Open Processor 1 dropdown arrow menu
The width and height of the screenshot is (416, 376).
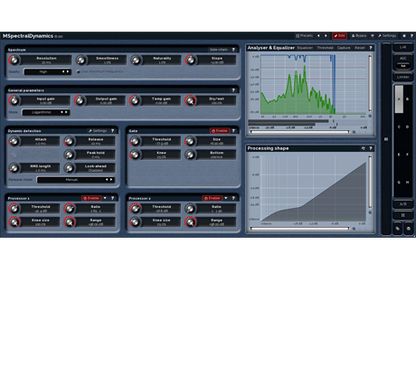pyautogui.click(x=105, y=198)
